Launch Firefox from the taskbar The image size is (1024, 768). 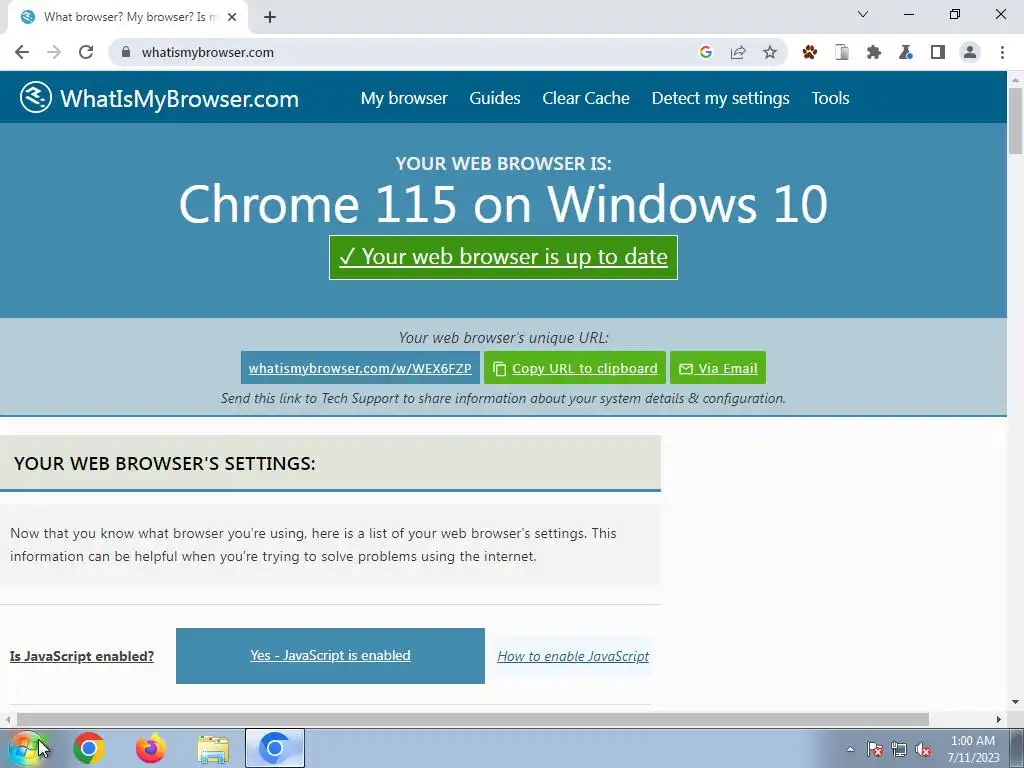[x=151, y=748]
